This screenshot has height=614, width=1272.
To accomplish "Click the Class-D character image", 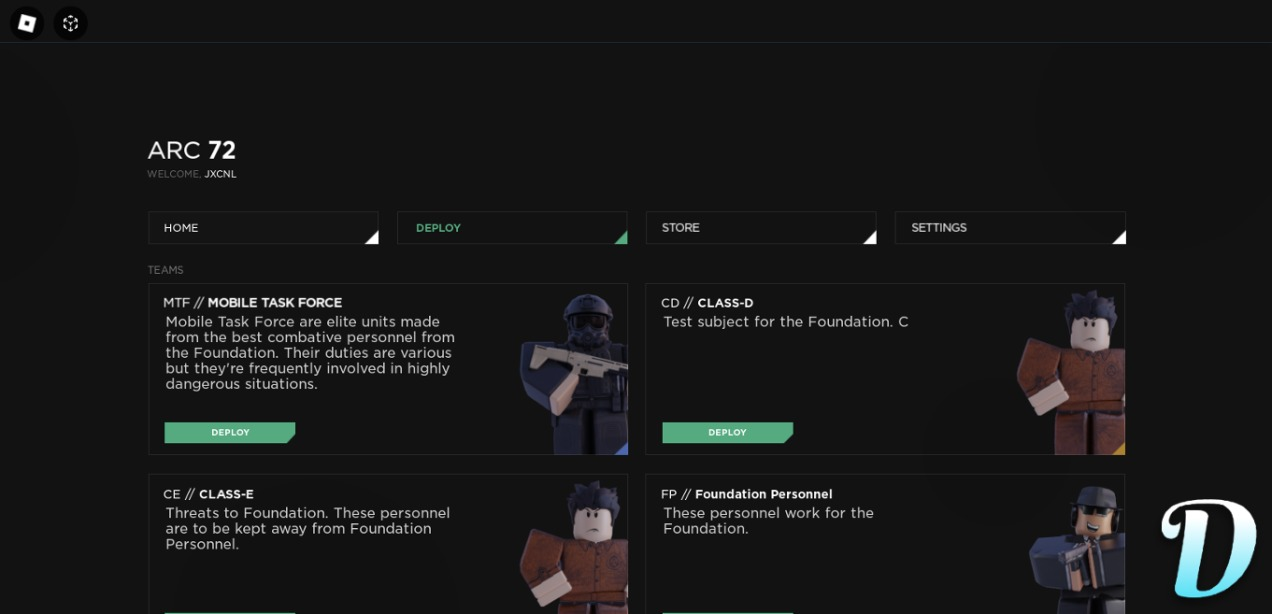I will click(1073, 372).
